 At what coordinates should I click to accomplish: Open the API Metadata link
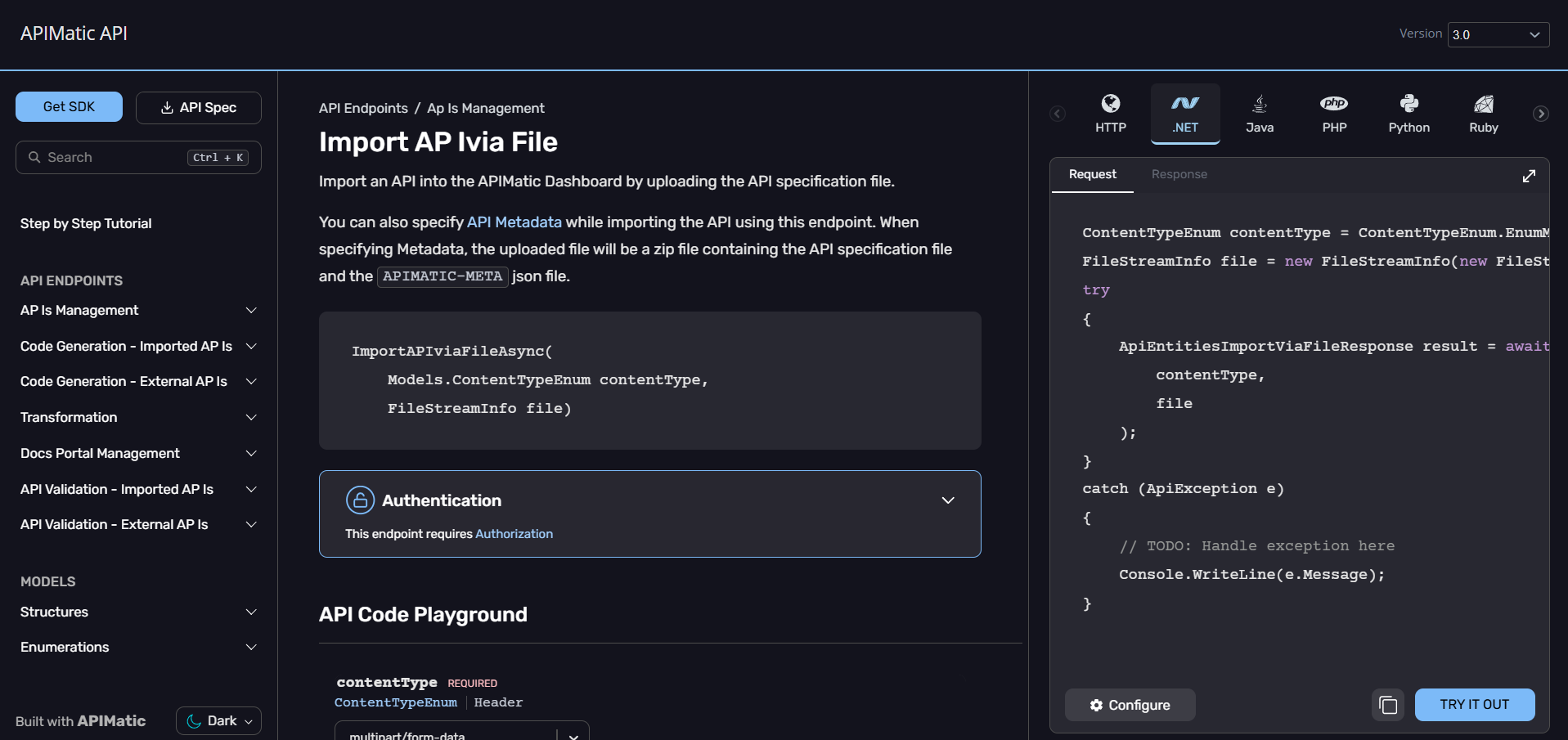coord(514,222)
